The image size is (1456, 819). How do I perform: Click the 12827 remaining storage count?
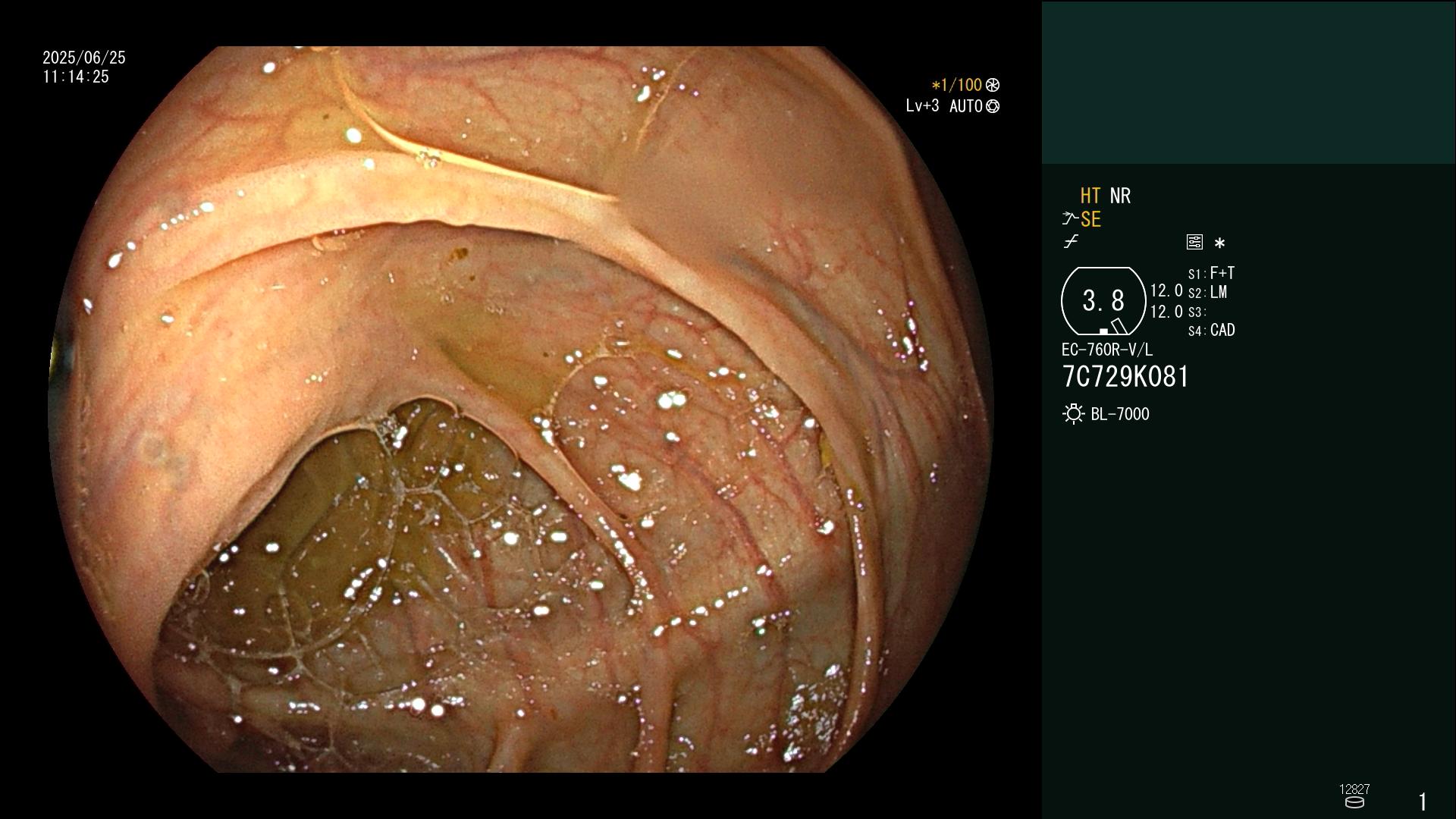(x=1354, y=789)
